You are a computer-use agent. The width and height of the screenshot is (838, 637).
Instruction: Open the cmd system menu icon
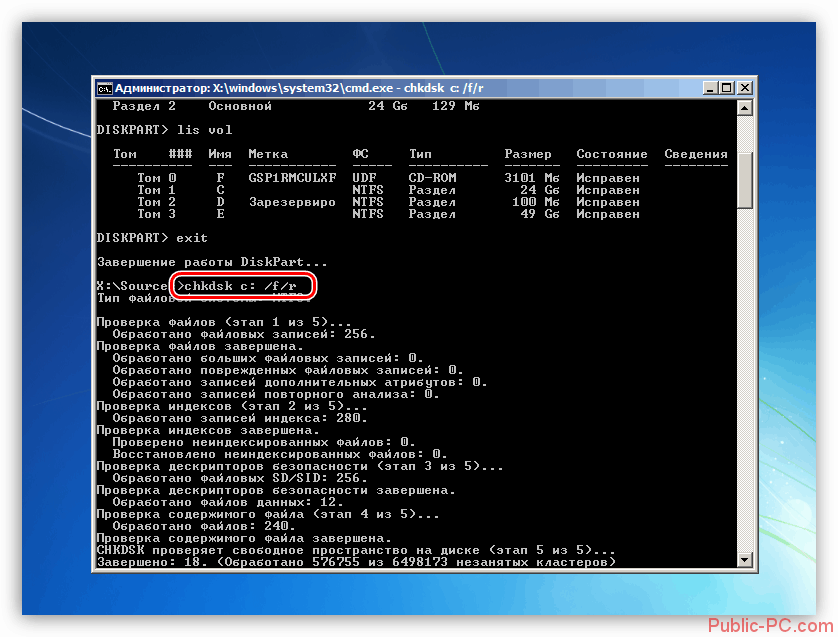(104, 88)
